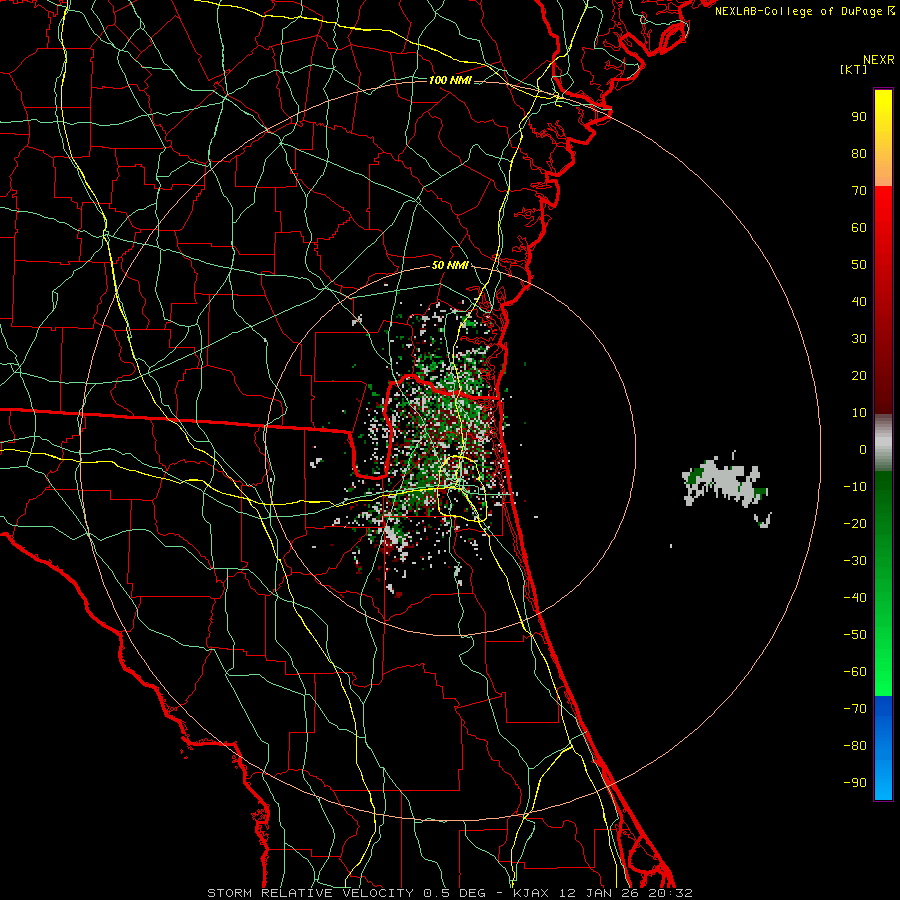The height and width of the screenshot is (900, 900).
Task: Click the -10 value on velocity scale
Action: pos(855,487)
